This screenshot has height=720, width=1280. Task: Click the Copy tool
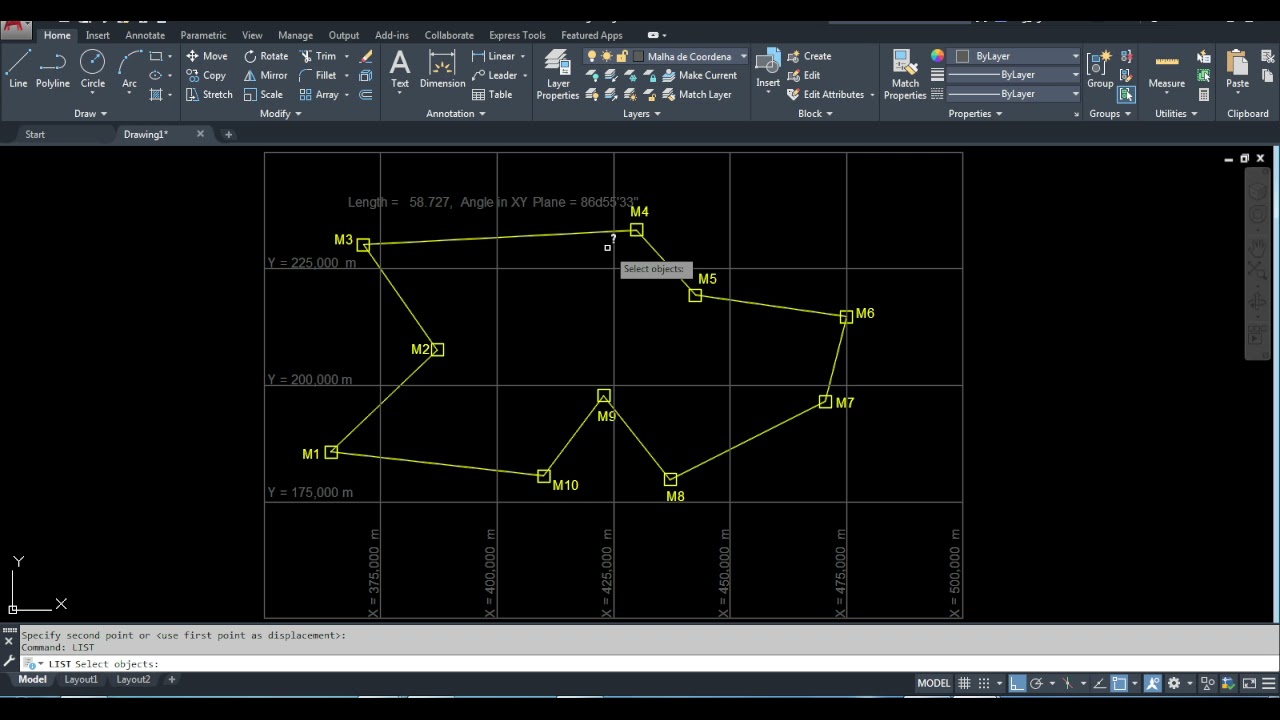click(206, 75)
